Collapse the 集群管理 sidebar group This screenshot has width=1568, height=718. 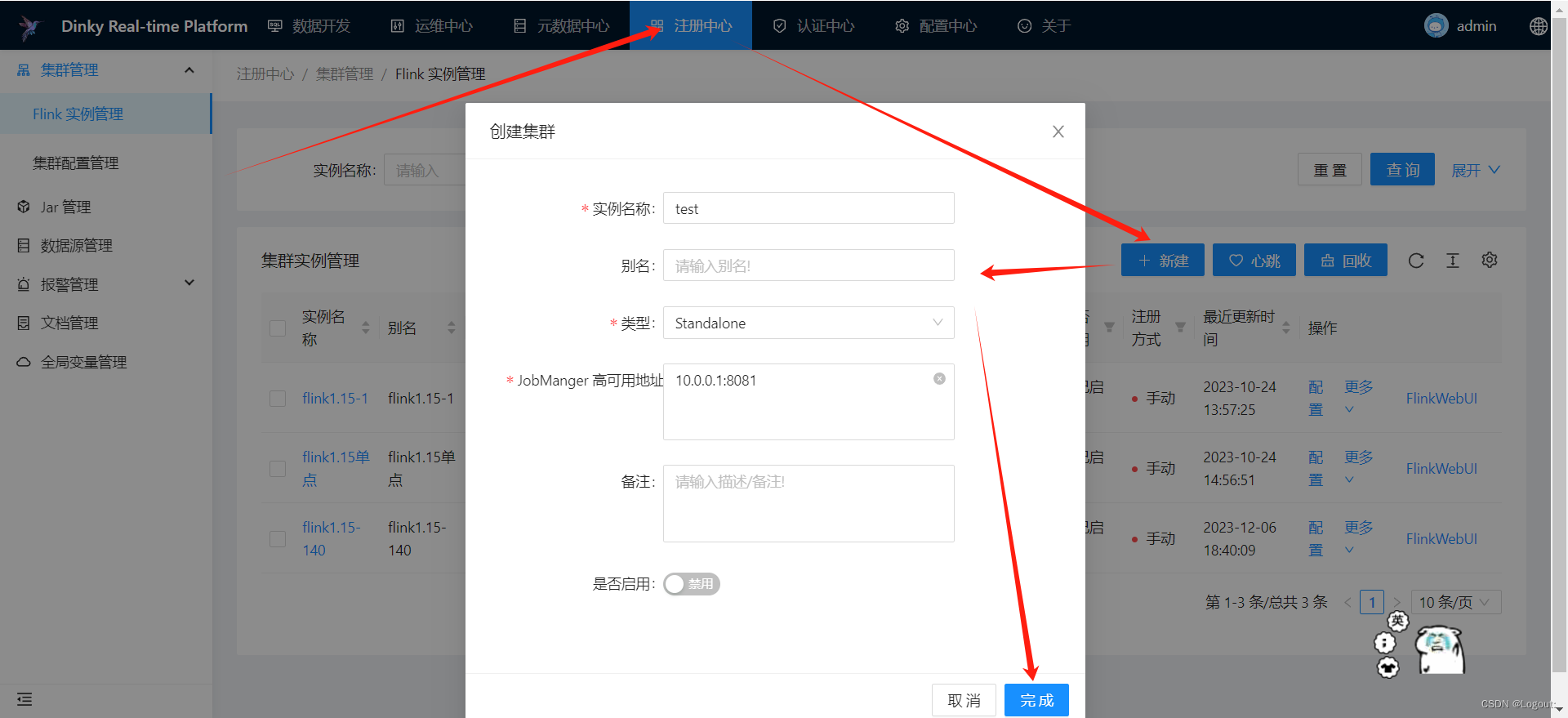106,70
